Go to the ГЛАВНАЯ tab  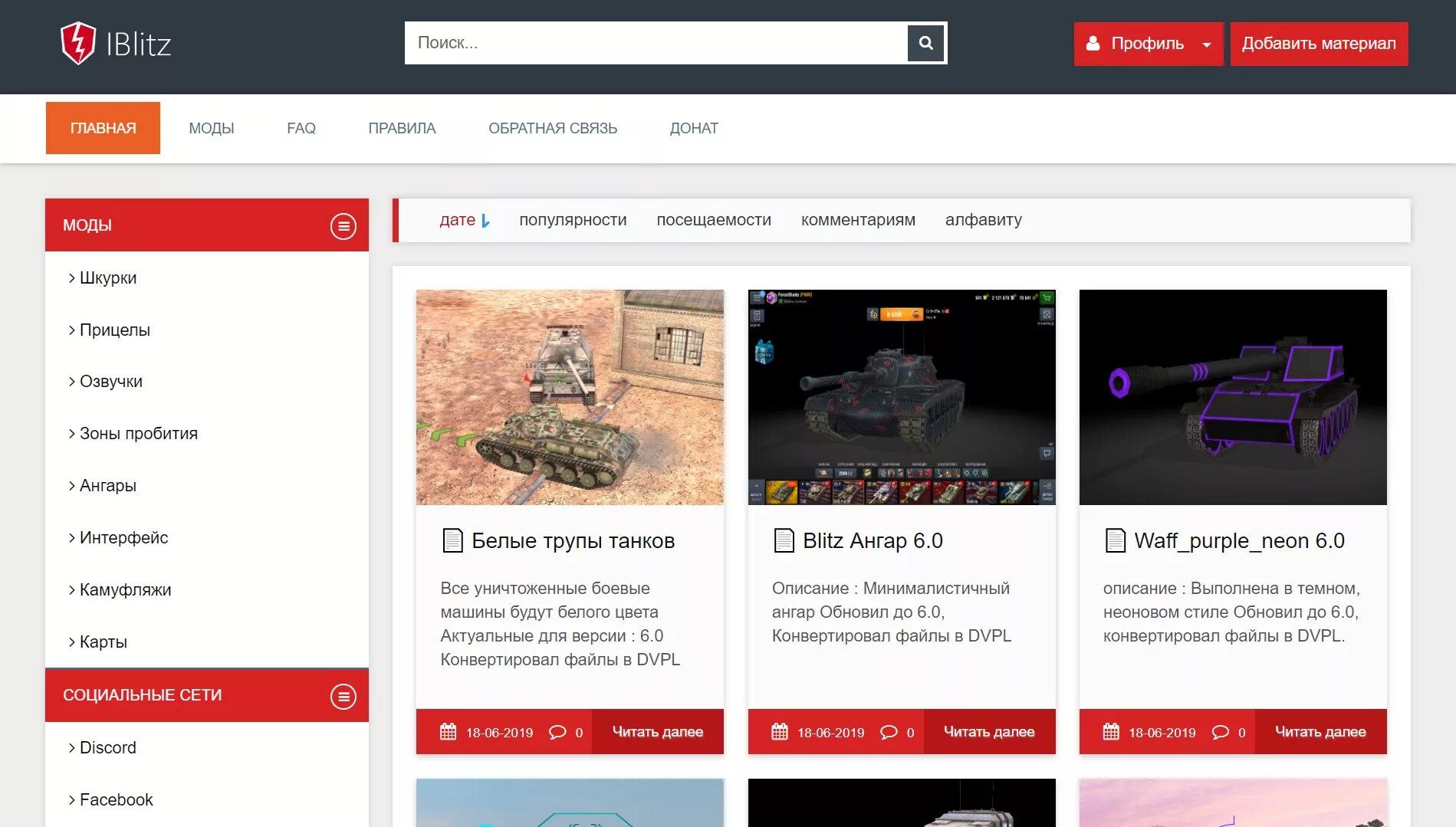coord(103,128)
